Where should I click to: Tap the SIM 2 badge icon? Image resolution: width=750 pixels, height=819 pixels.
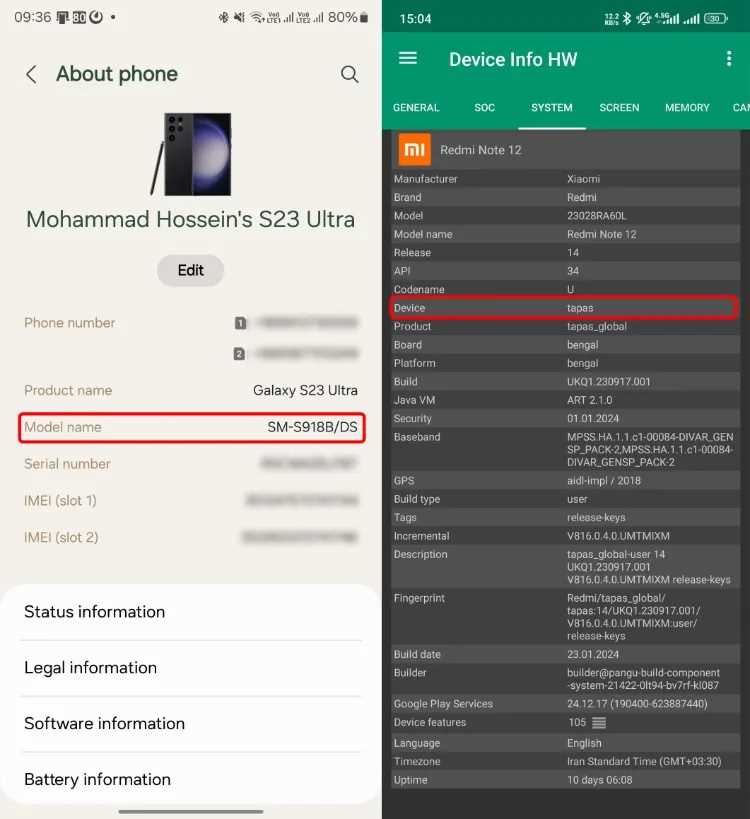point(240,353)
